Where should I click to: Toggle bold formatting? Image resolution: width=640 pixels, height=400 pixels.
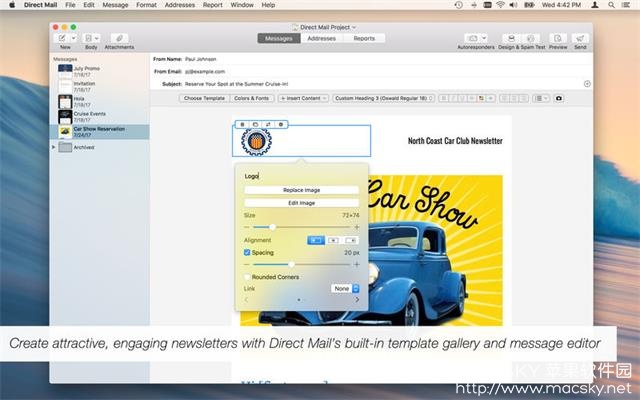(x=444, y=98)
